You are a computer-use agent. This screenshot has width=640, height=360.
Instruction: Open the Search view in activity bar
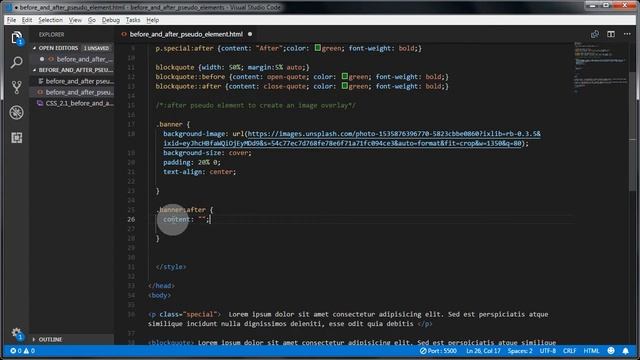pyautogui.click(x=16, y=62)
